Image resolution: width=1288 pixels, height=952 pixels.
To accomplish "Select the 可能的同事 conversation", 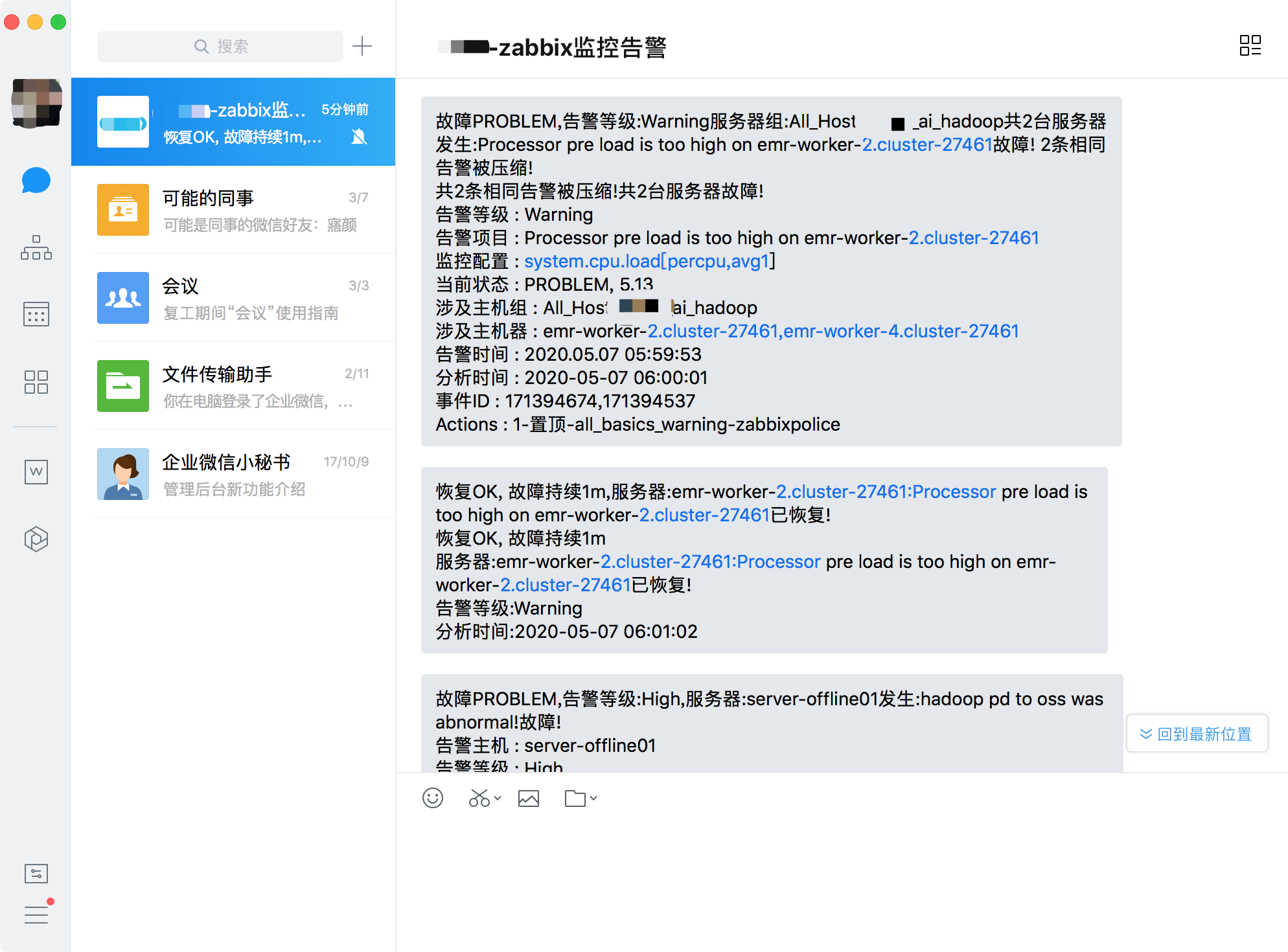I will [233, 210].
